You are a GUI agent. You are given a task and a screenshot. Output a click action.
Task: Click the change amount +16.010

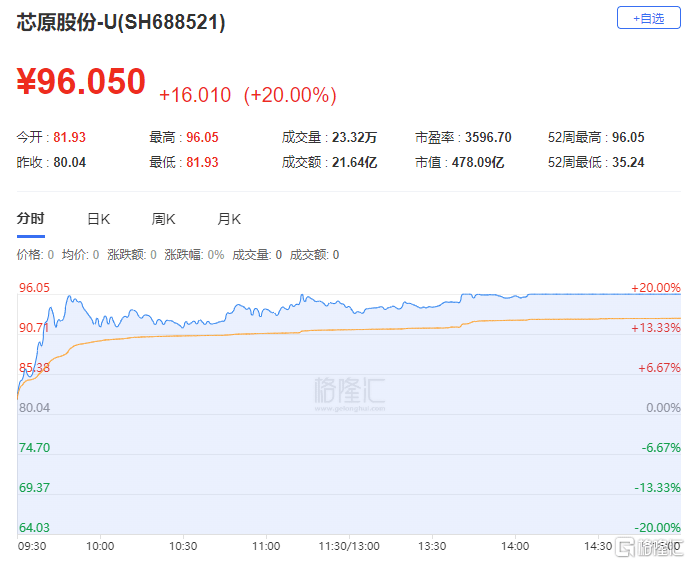point(195,95)
